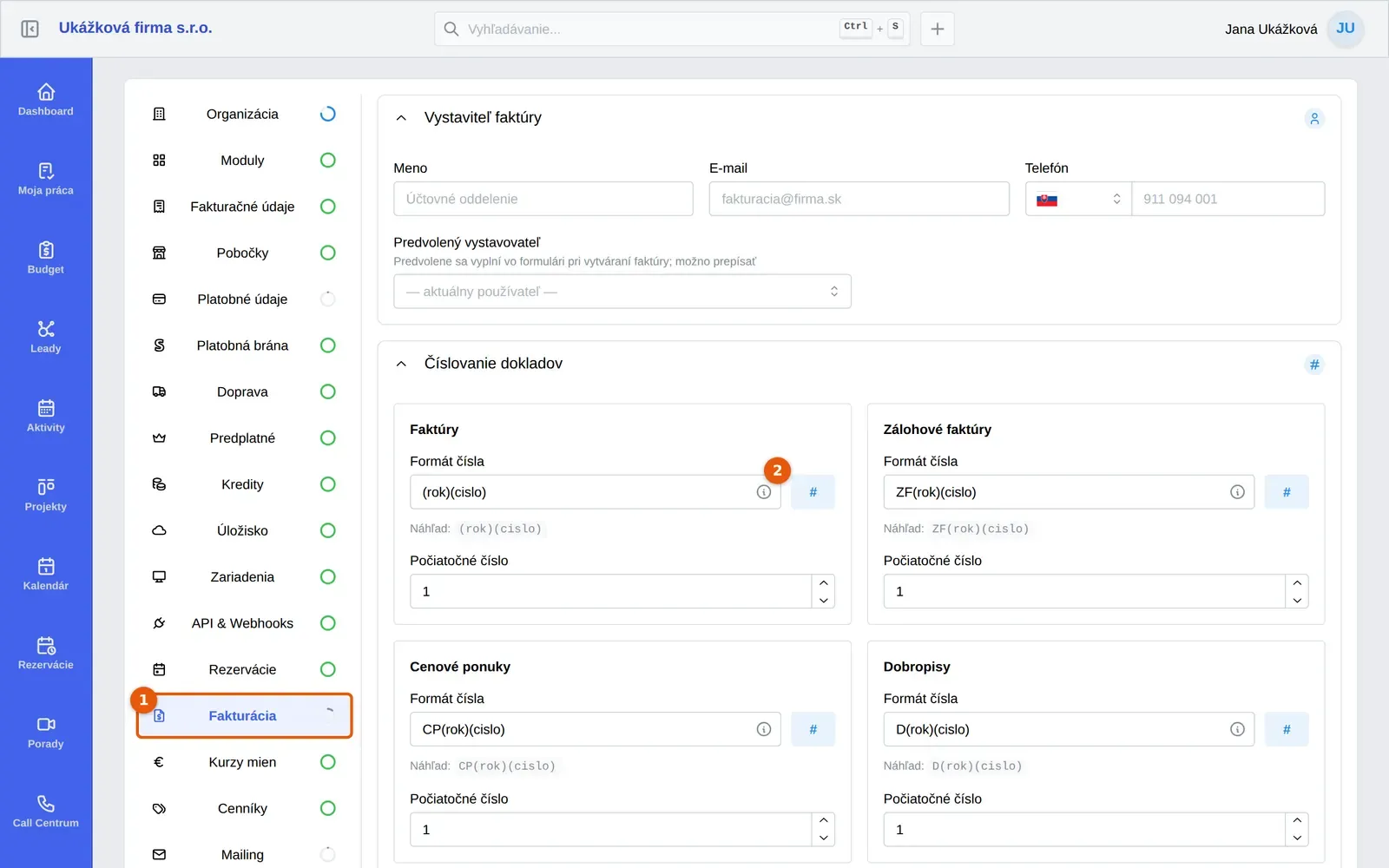Click the Cenové ponuky Formát čísla field
The image size is (1389, 868).
(596, 729)
